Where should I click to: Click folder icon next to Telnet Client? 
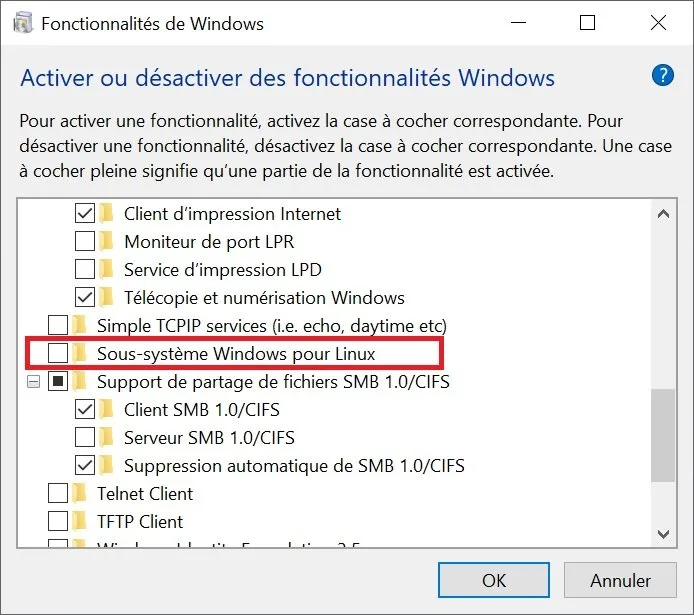pos(80,493)
